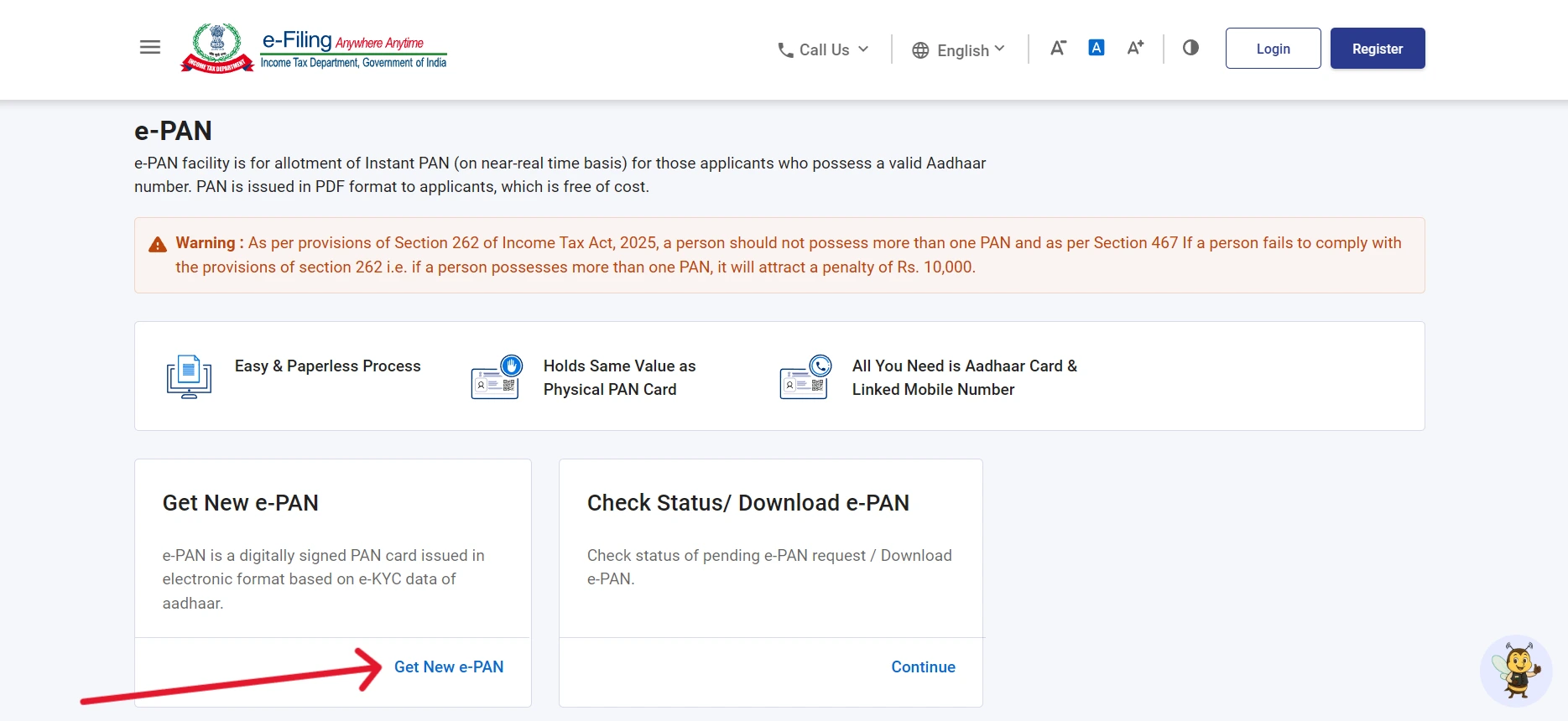This screenshot has height=721, width=1568.
Task: Toggle high contrast mode icon
Action: coord(1190,48)
